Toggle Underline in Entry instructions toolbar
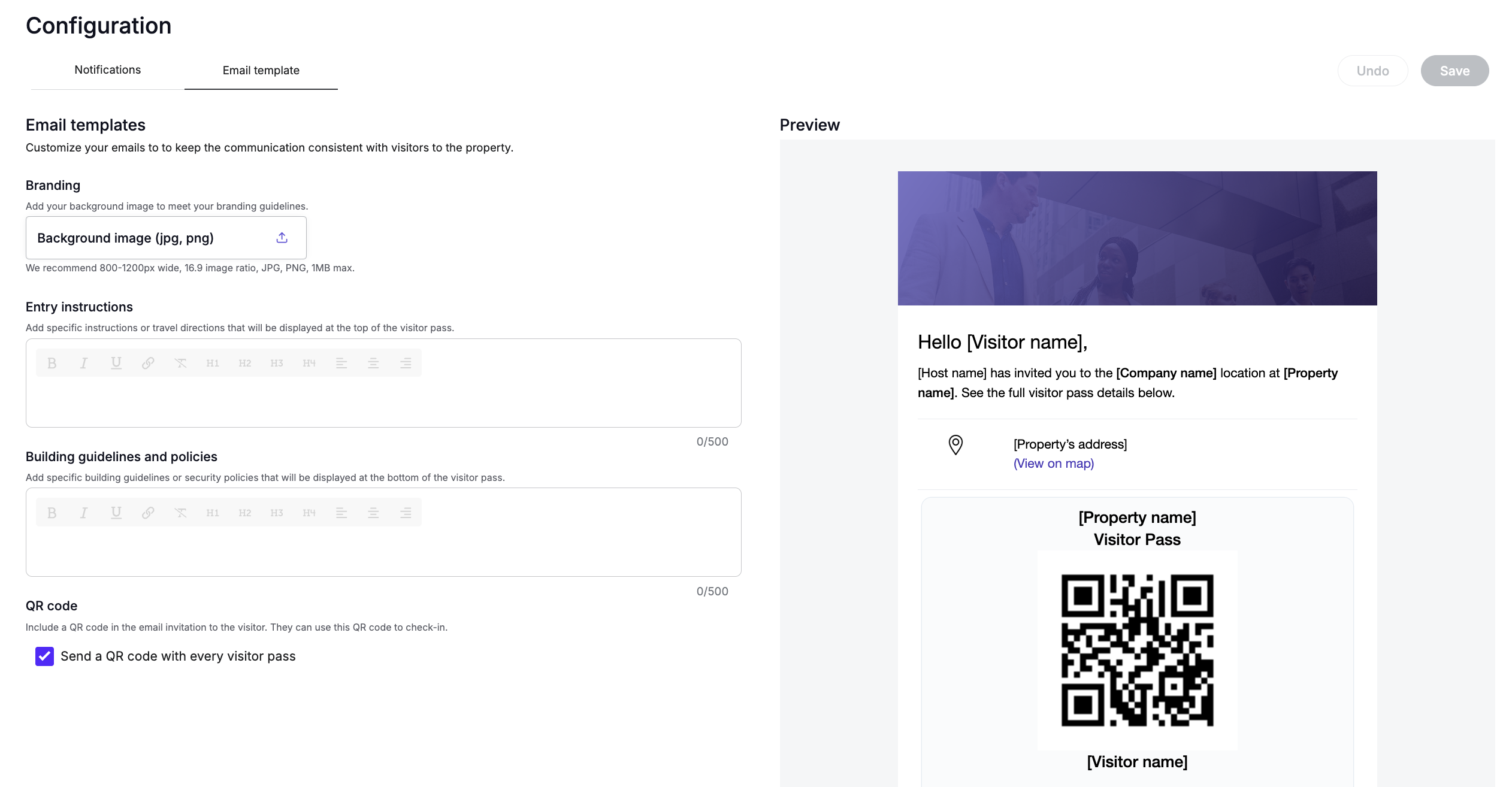Screen dimensions: 1512x787 (x=116, y=363)
